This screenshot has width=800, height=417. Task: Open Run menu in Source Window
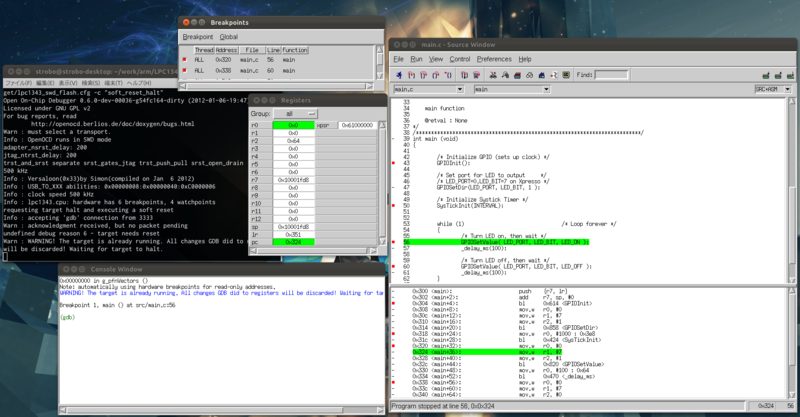click(x=416, y=59)
